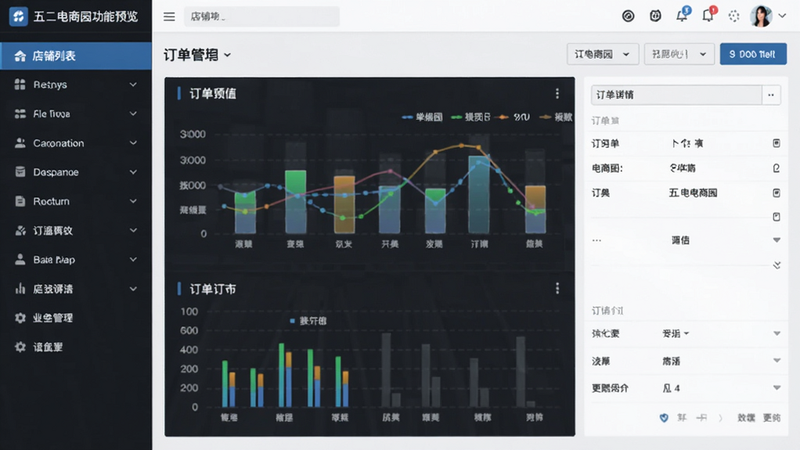
Task: Select 店铺列表 in the sidebar
Action: (x=76, y=56)
